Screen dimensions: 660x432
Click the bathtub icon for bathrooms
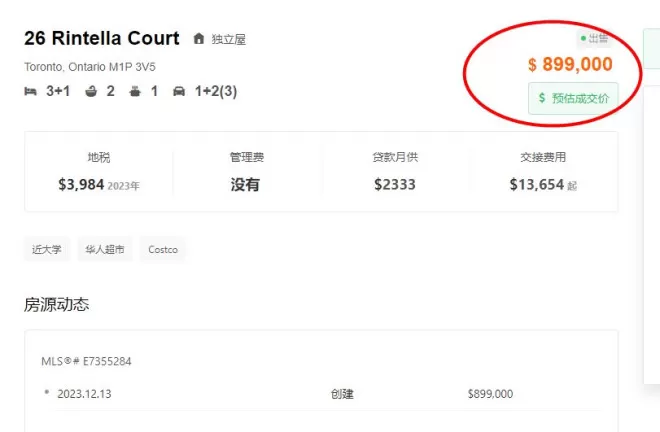[91, 91]
